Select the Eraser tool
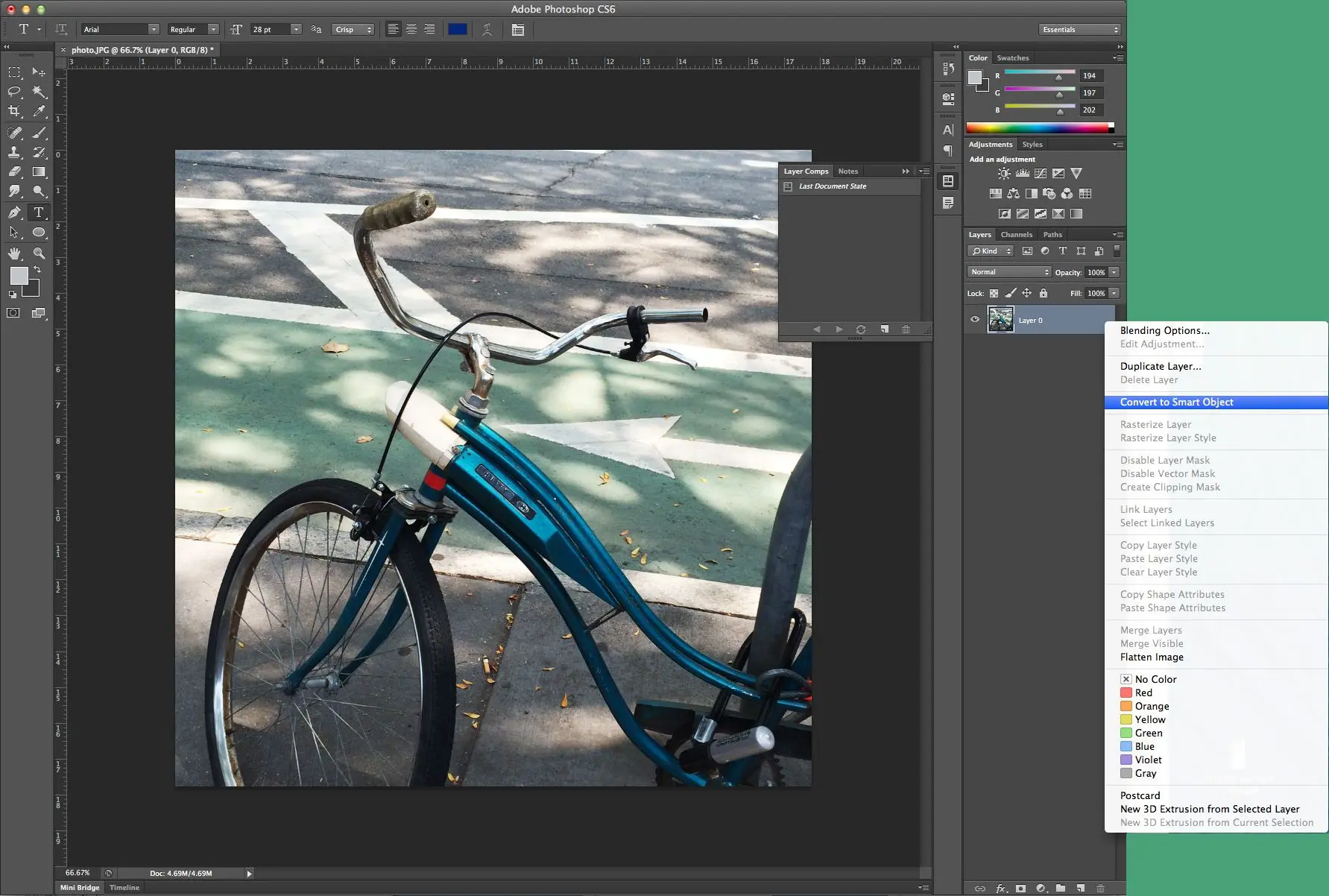This screenshot has height=896, width=1329. point(14,171)
